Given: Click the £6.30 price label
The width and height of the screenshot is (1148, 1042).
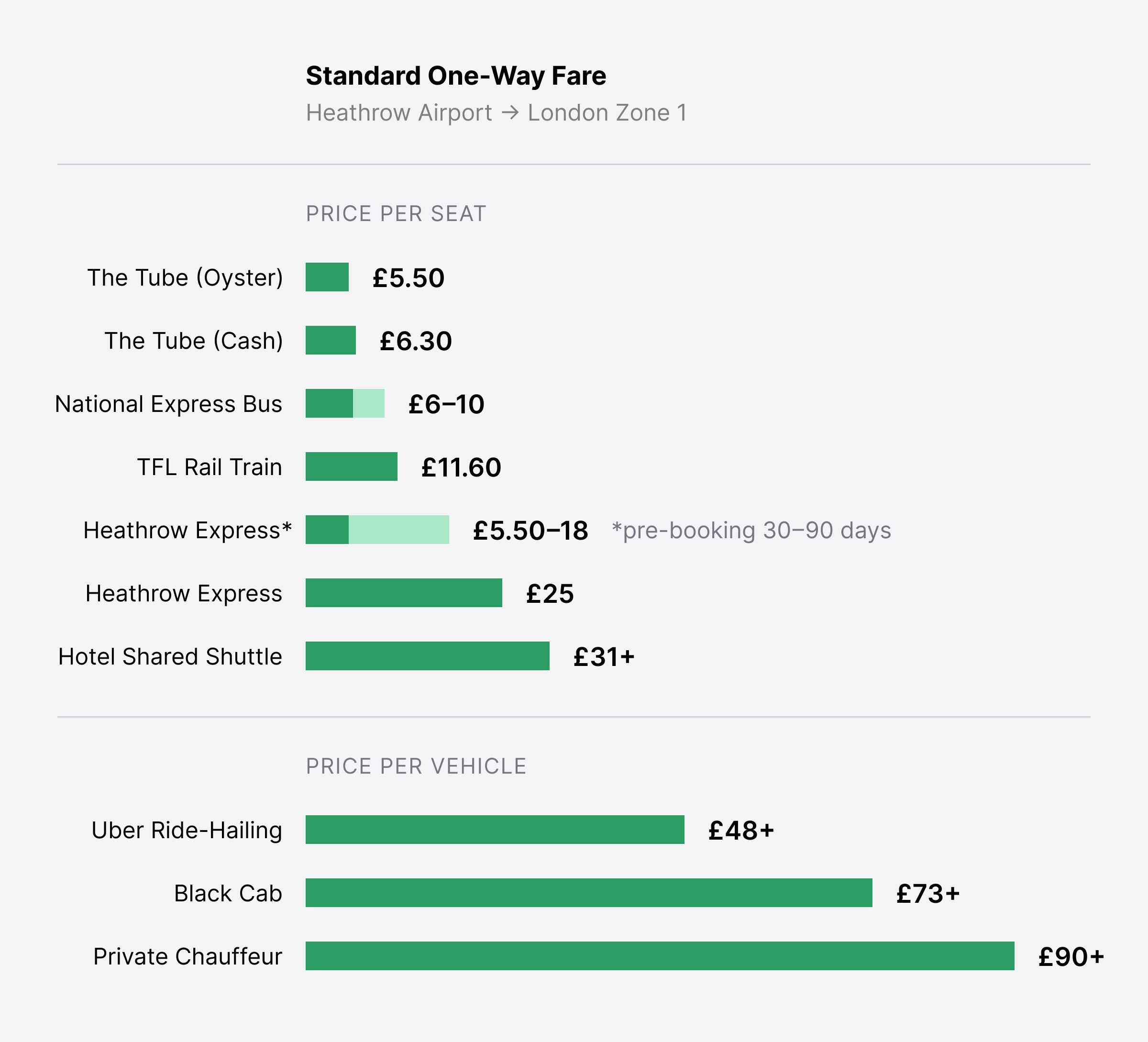Looking at the screenshot, I should pyautogui.click(x=416, y=342).
